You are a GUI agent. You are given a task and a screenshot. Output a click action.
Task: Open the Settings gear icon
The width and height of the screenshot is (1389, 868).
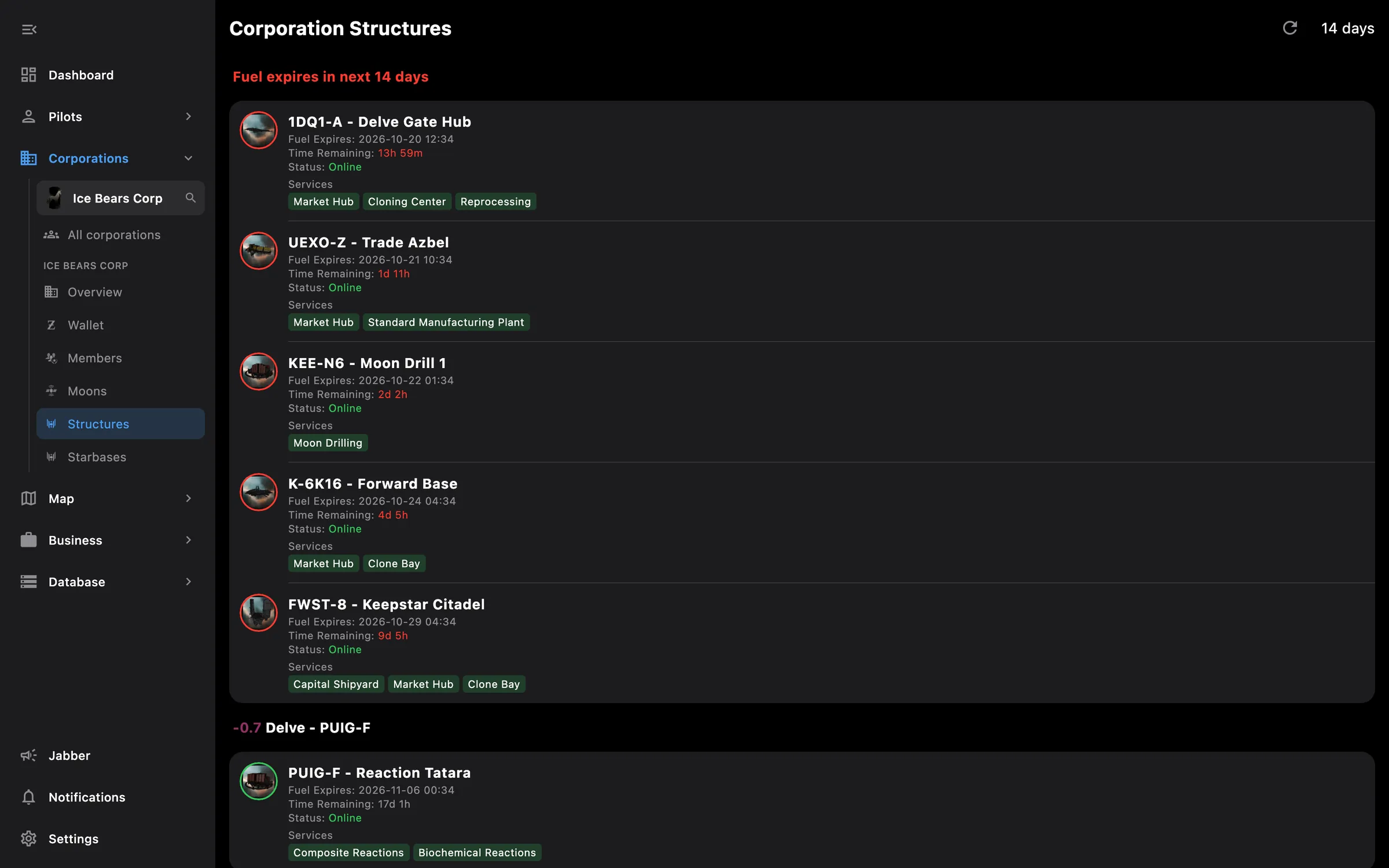point(28,838)
